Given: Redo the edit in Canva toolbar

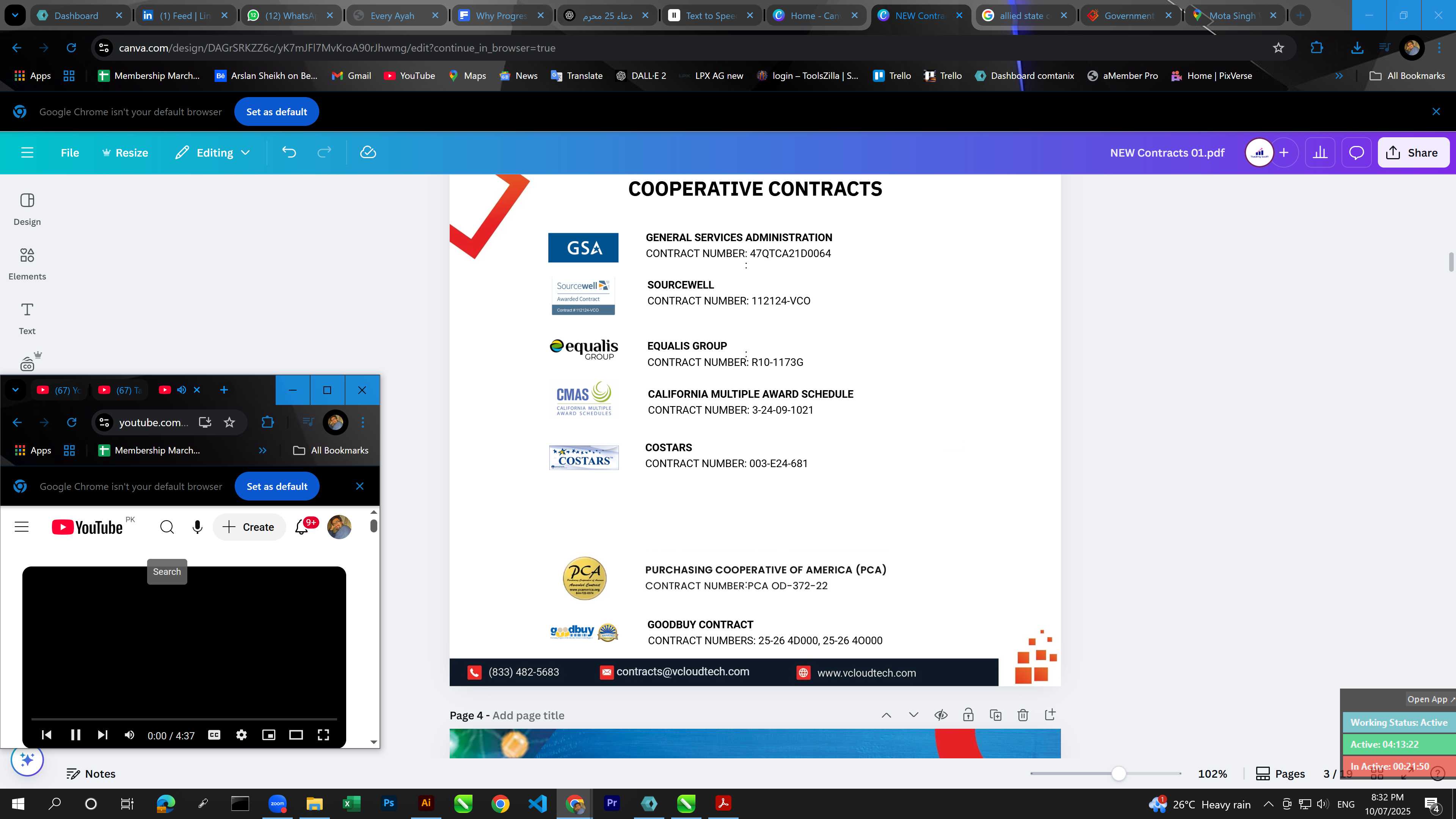Looking at the screenshot, I should pyautogui.click(x=324, y=152).
